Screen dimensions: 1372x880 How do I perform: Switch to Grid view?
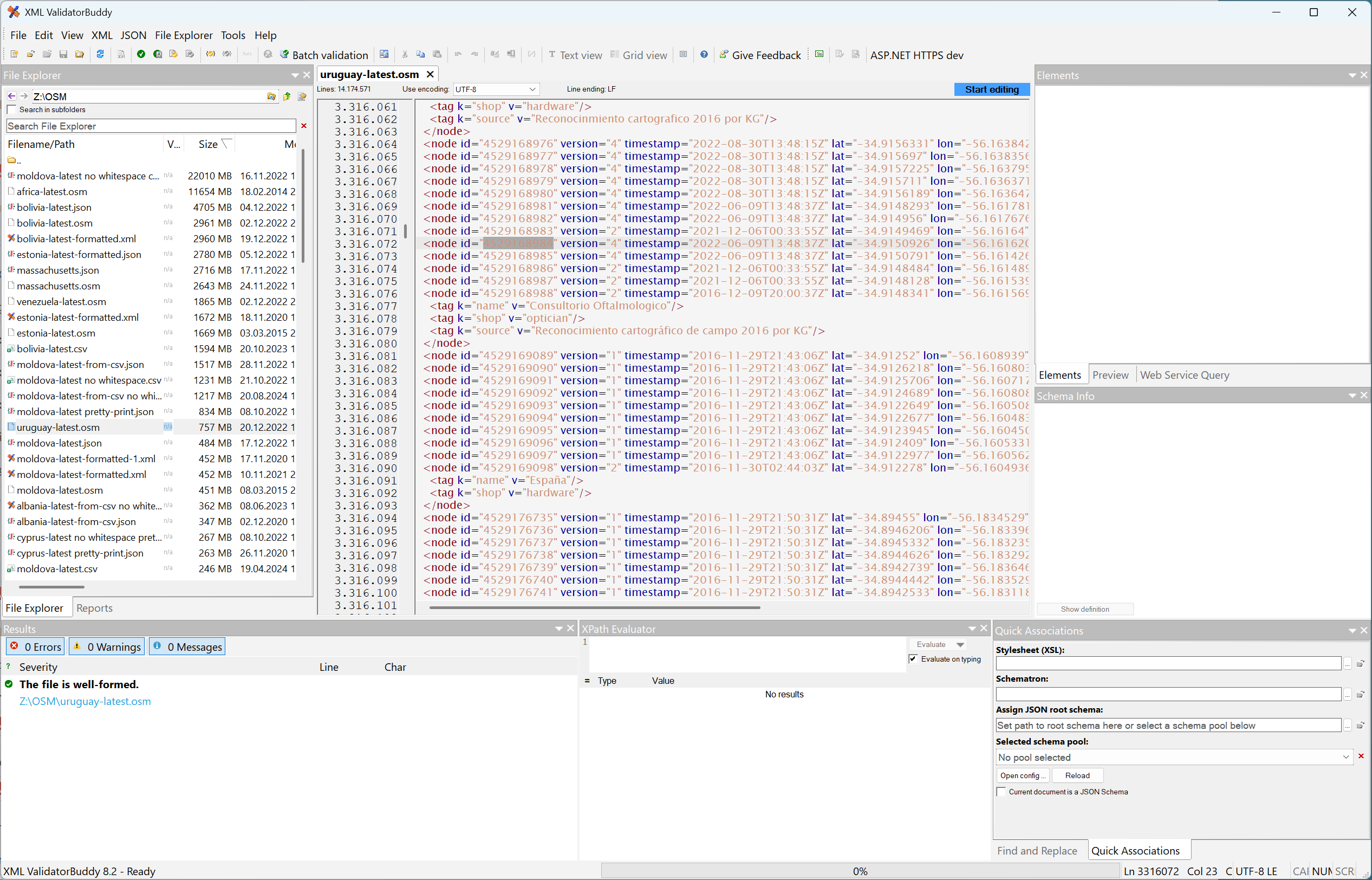tap(639, 55)
